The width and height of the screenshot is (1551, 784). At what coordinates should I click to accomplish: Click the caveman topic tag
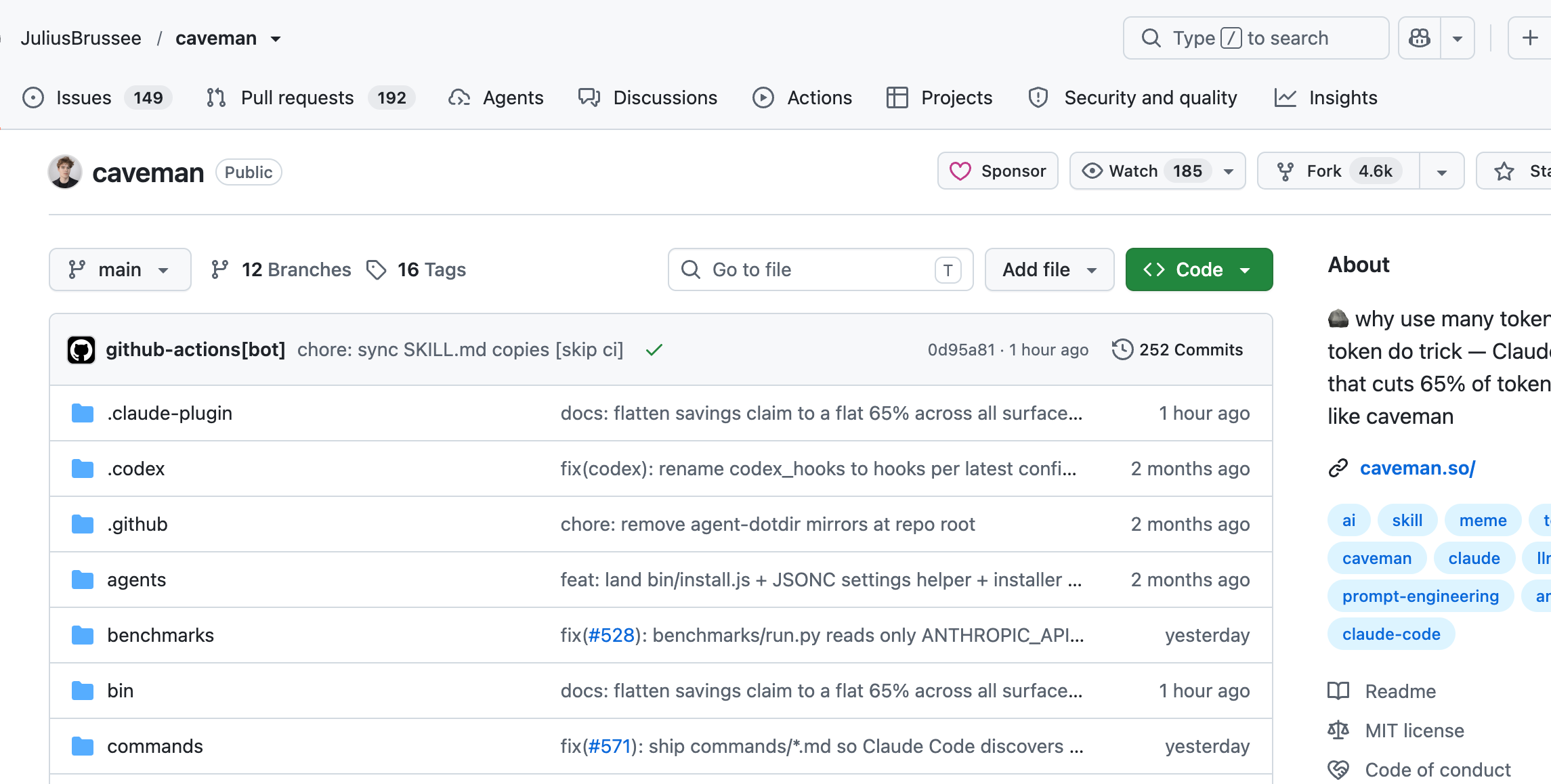1377,558
